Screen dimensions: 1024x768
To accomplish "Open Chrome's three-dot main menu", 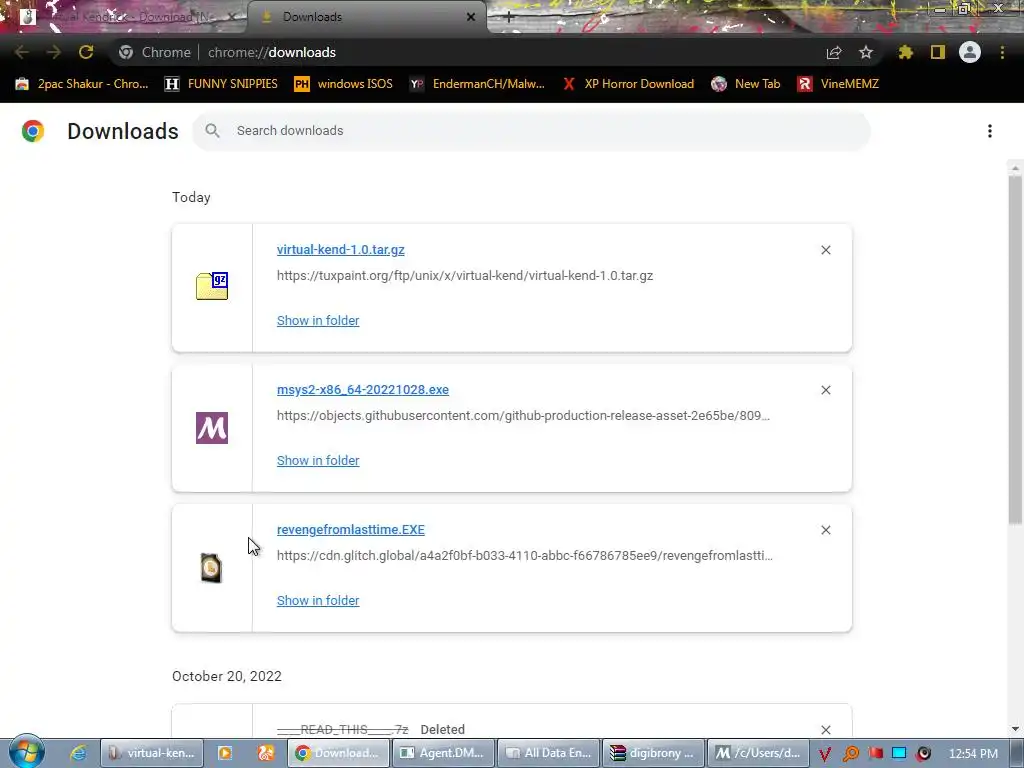I will [1002, 52].
